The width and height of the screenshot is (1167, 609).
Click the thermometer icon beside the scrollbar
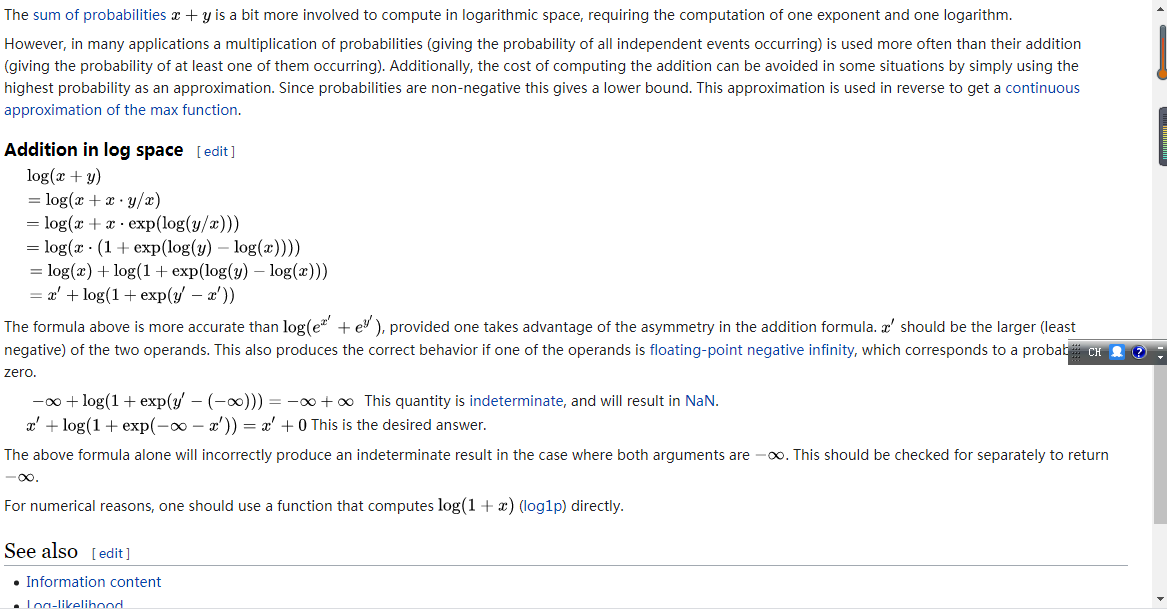(x=1161, y=52)
